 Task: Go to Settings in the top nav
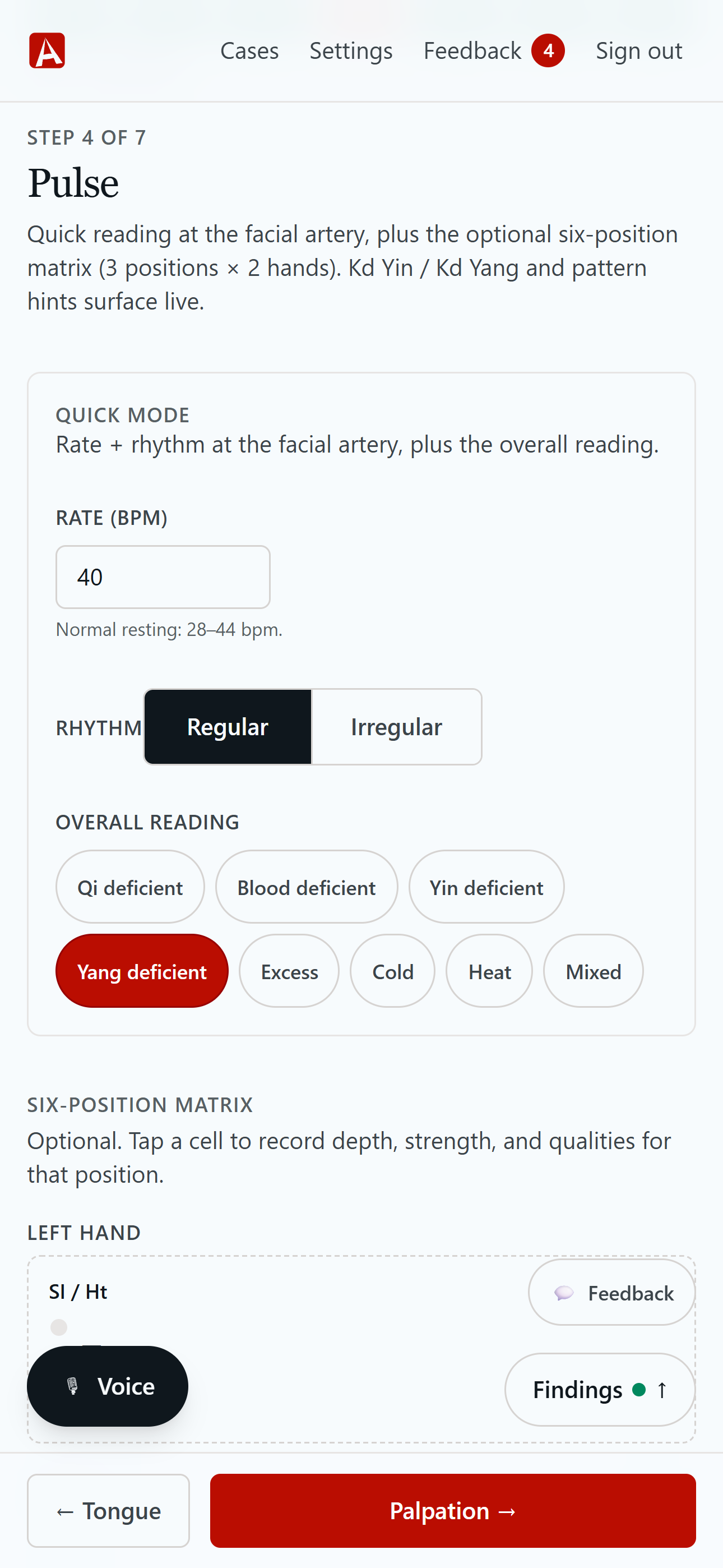tap(351, 50)
